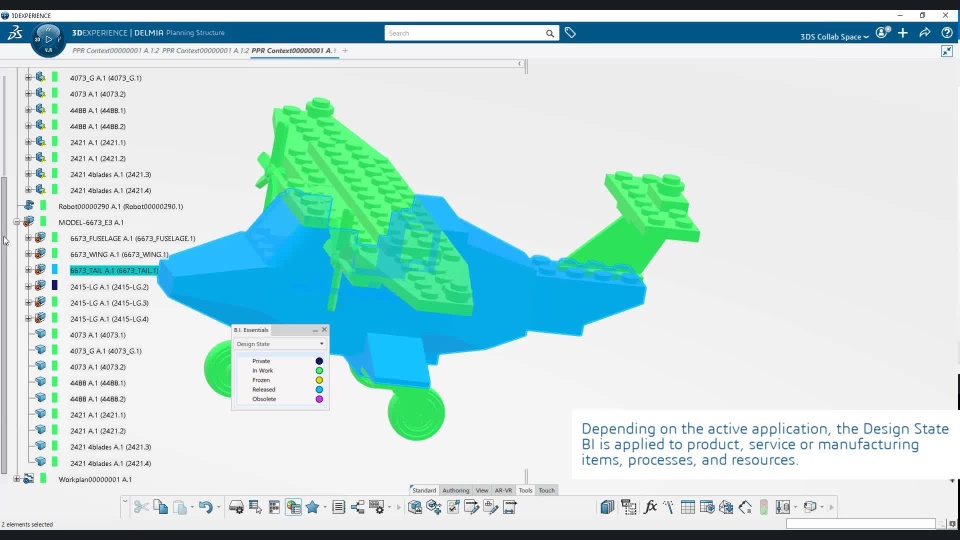Viewport: 960px width, 540px height.
Task: Select Robot00000290 A.1 tree item
Action: [121, 206]
